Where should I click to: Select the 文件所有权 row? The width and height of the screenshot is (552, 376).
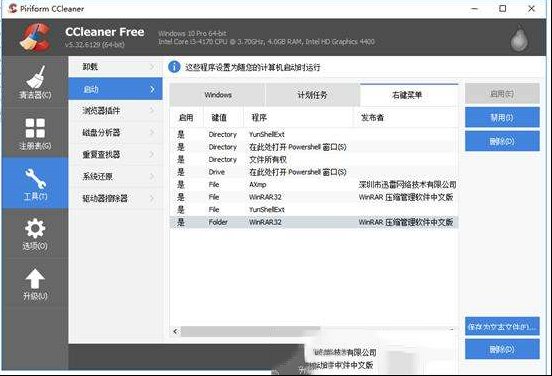click(x=314, y=159)
